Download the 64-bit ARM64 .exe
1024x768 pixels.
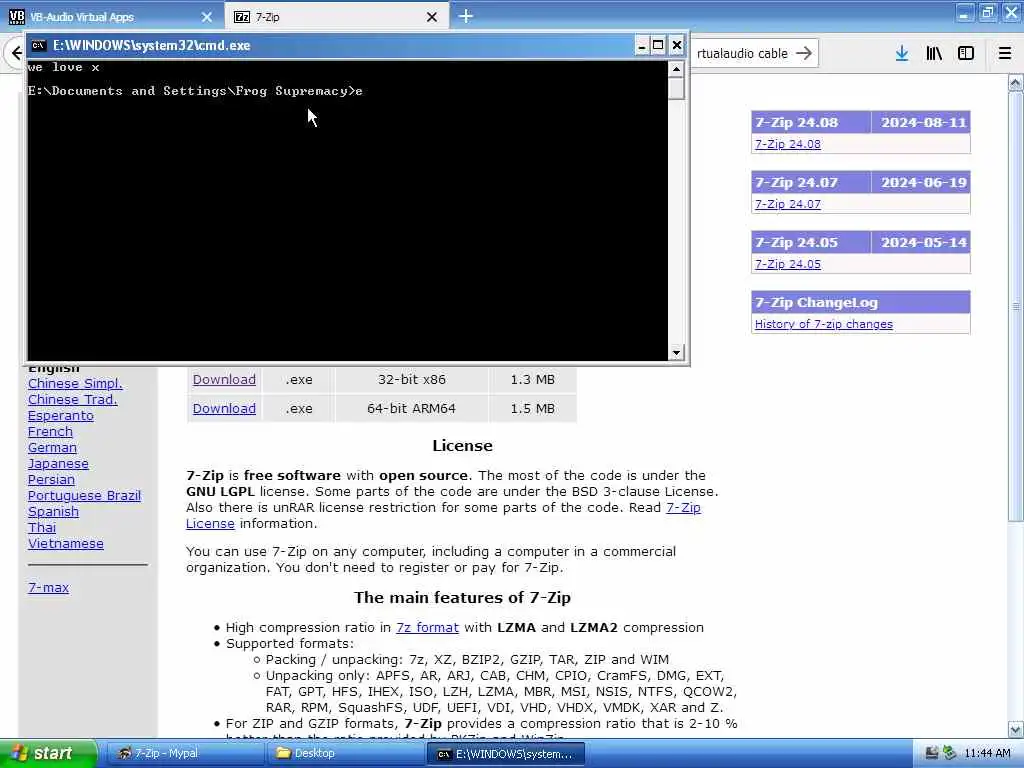(224, 409)
